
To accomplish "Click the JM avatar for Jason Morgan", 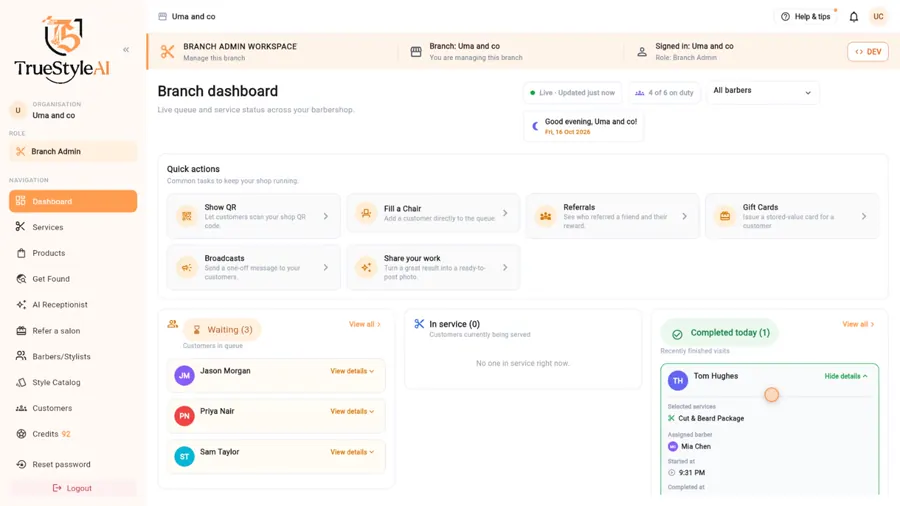I will [x=184, y=376].
